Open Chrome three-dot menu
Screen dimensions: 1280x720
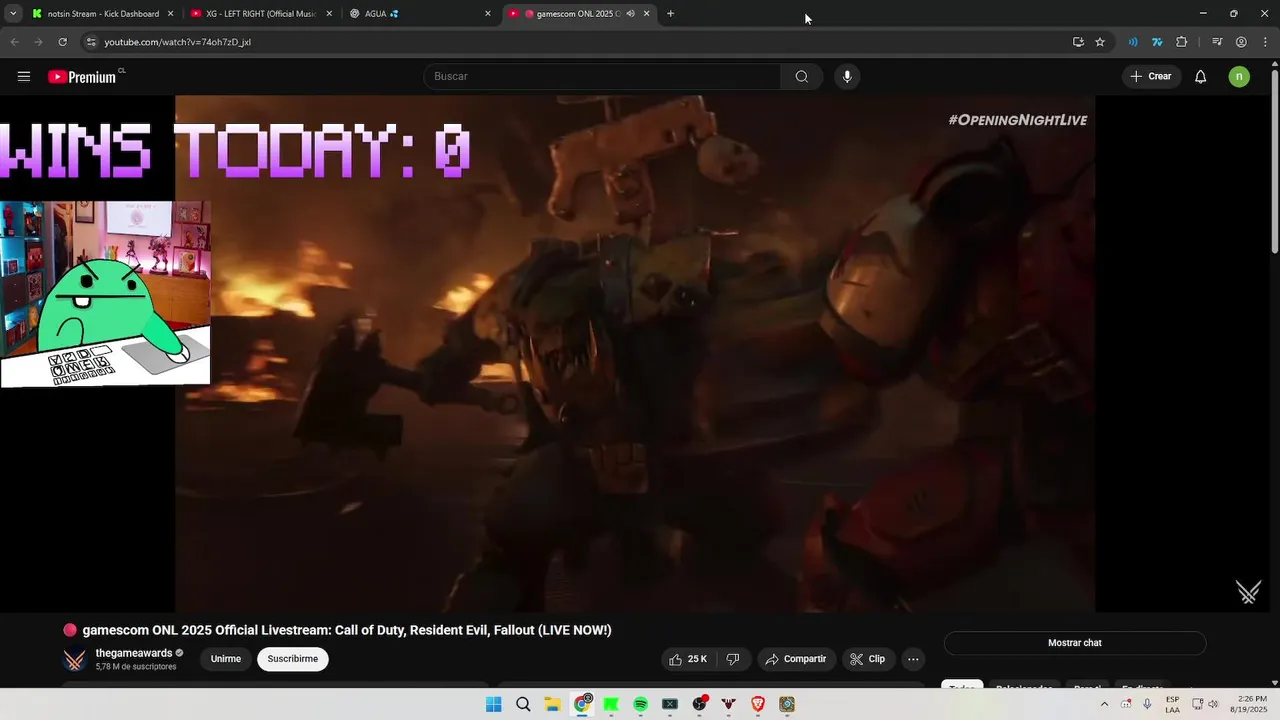coord(1265,42)
